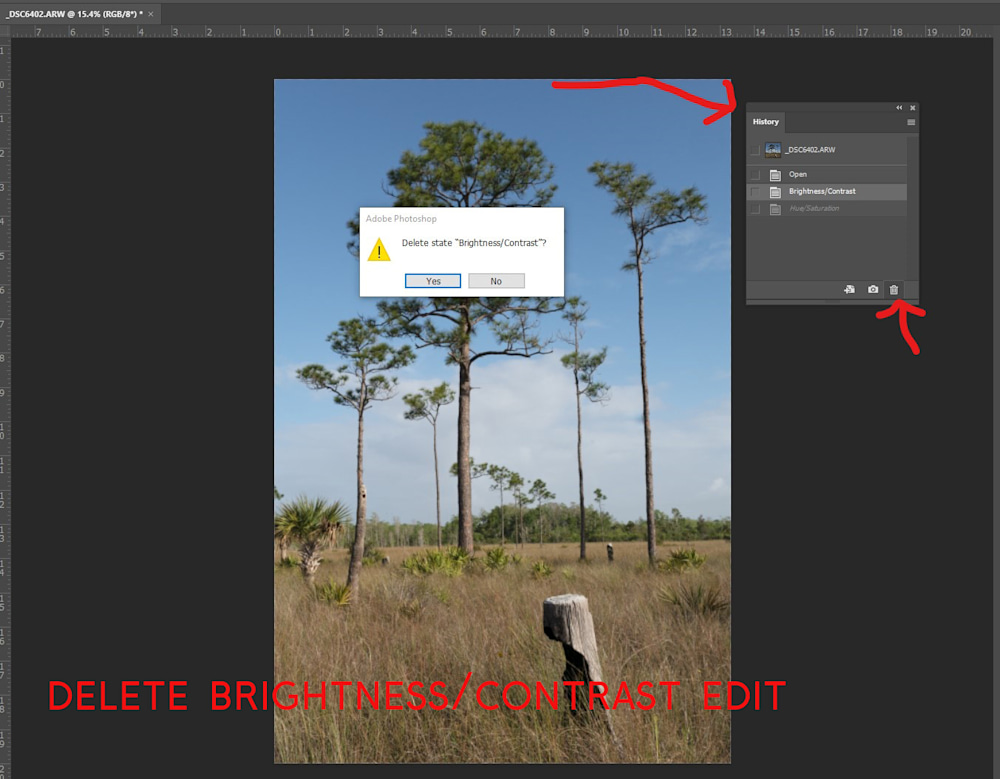1000x779 pixels.
Task: Toggle history brush source box for Open
Action: tap(755, 174)
